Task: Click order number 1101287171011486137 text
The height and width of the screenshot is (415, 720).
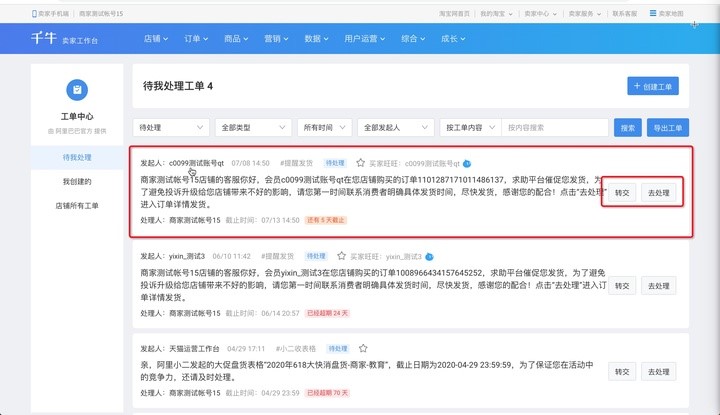Action: click(461, 179)
